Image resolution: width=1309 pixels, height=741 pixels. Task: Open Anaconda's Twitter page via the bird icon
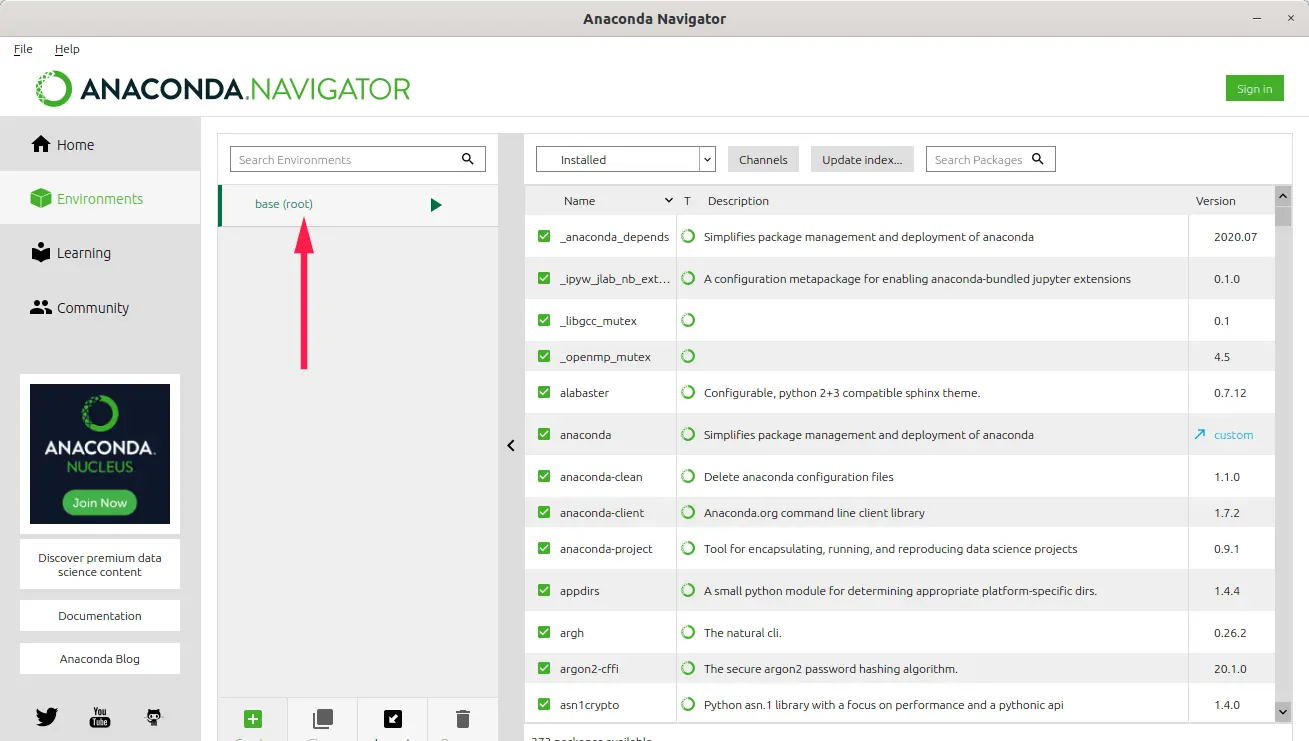46,716
